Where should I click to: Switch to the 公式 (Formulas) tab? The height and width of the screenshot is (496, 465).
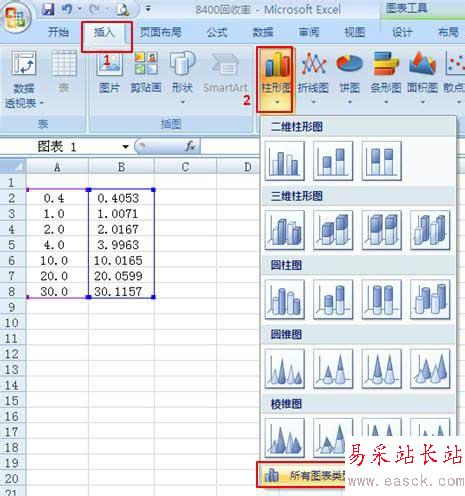217,32
